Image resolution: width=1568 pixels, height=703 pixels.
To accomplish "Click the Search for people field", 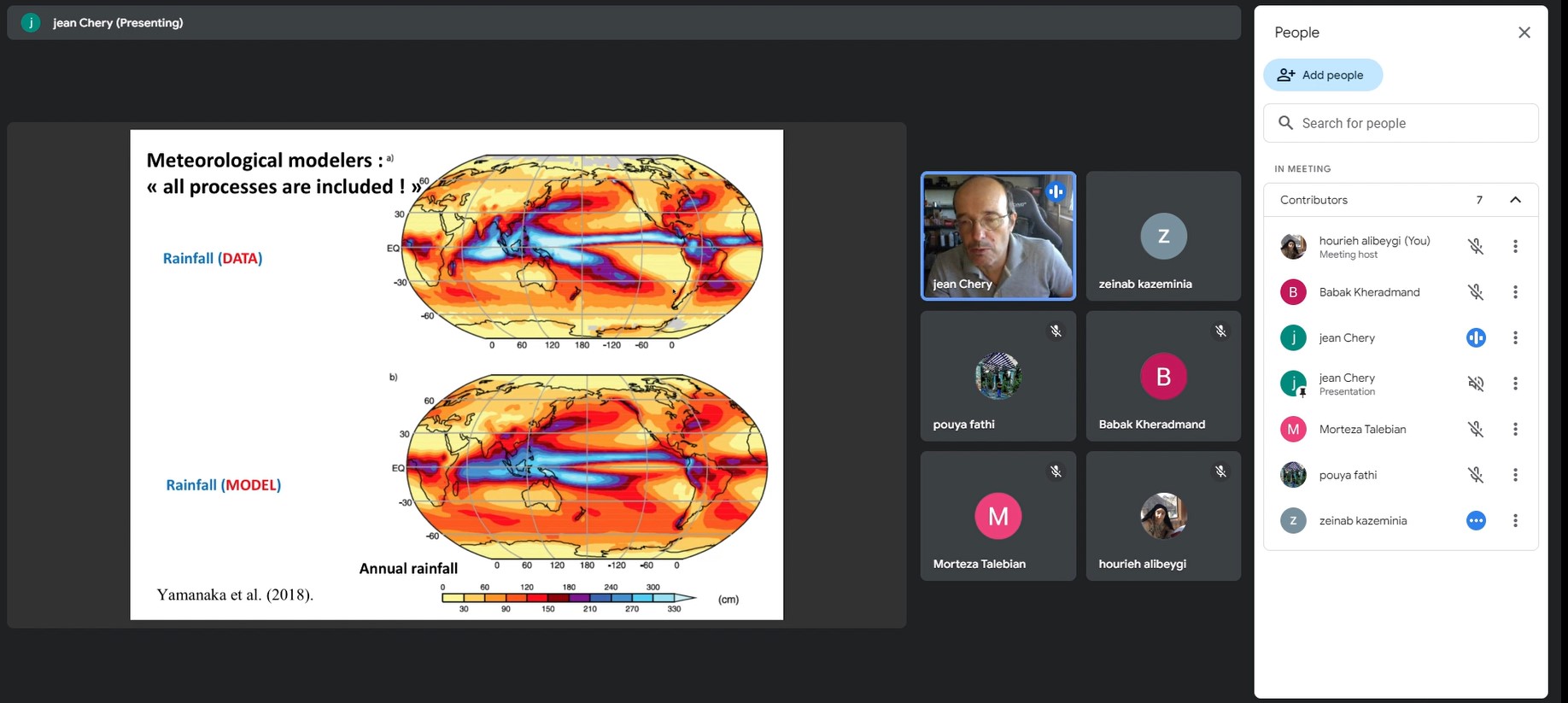I will pyautogui.click(x=1401, y=123).
